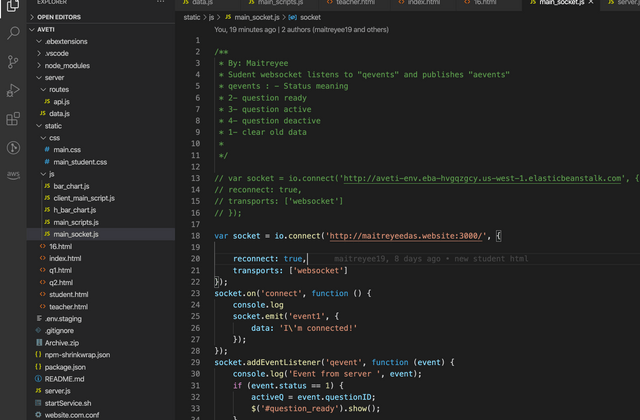Click the 'static' breadcrumb segment
The image size is (640, 420).
[191, 17]
